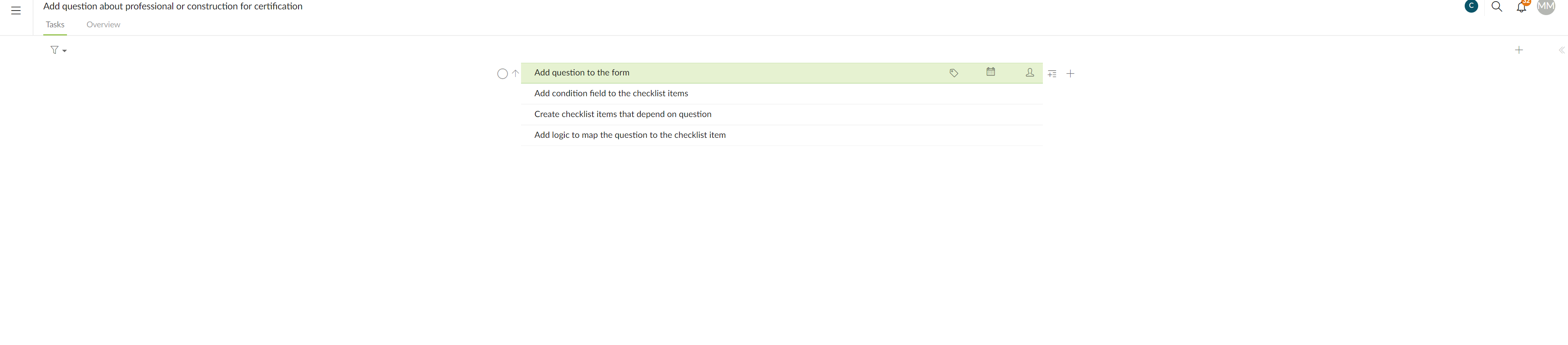
Task: Open the calendar due date icon
Action: (x=991, y=72)
